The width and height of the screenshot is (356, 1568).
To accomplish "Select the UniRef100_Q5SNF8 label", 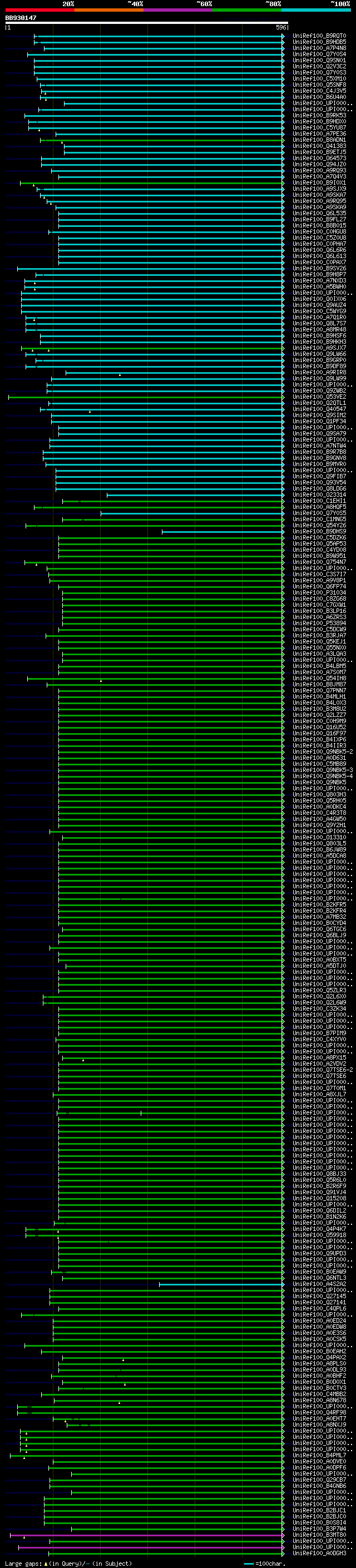I will [x=319, y=85].
